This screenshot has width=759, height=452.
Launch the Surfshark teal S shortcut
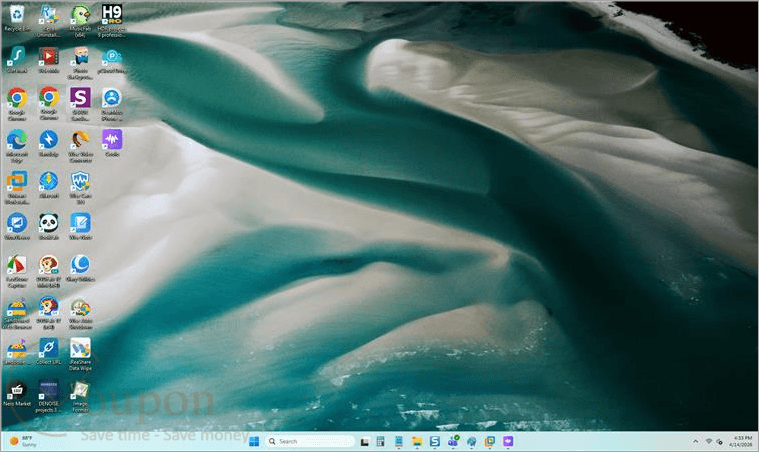click(17, 60)
